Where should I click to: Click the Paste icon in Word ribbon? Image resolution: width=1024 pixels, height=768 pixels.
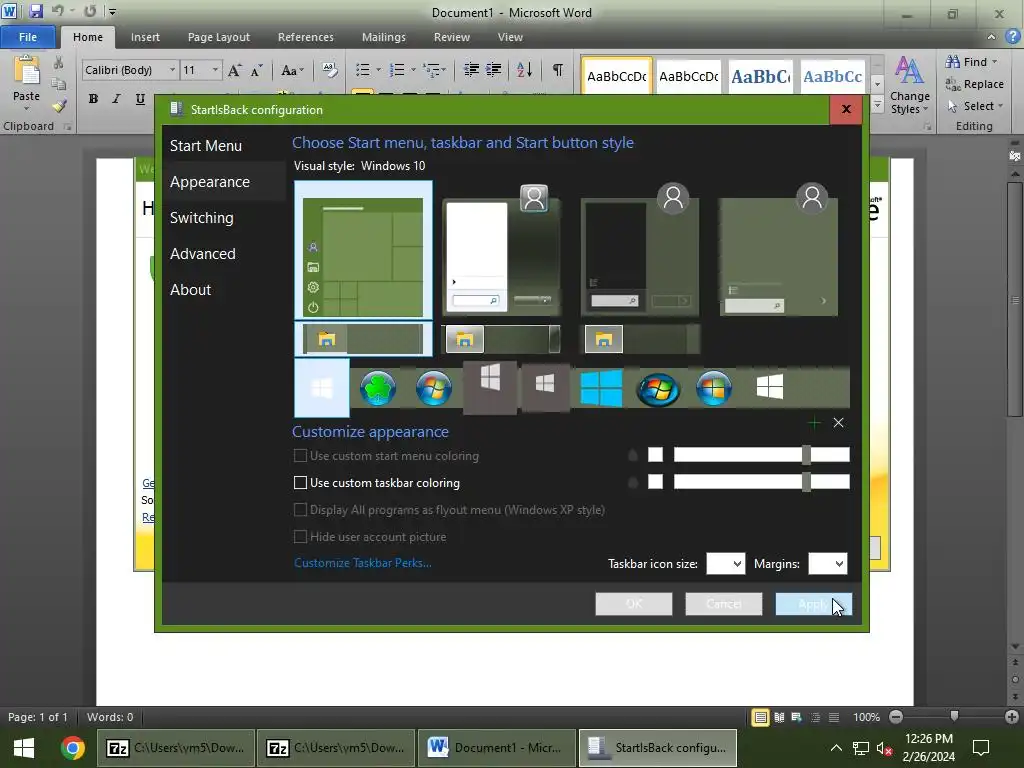pyautogui.click(x=27, y=71)
